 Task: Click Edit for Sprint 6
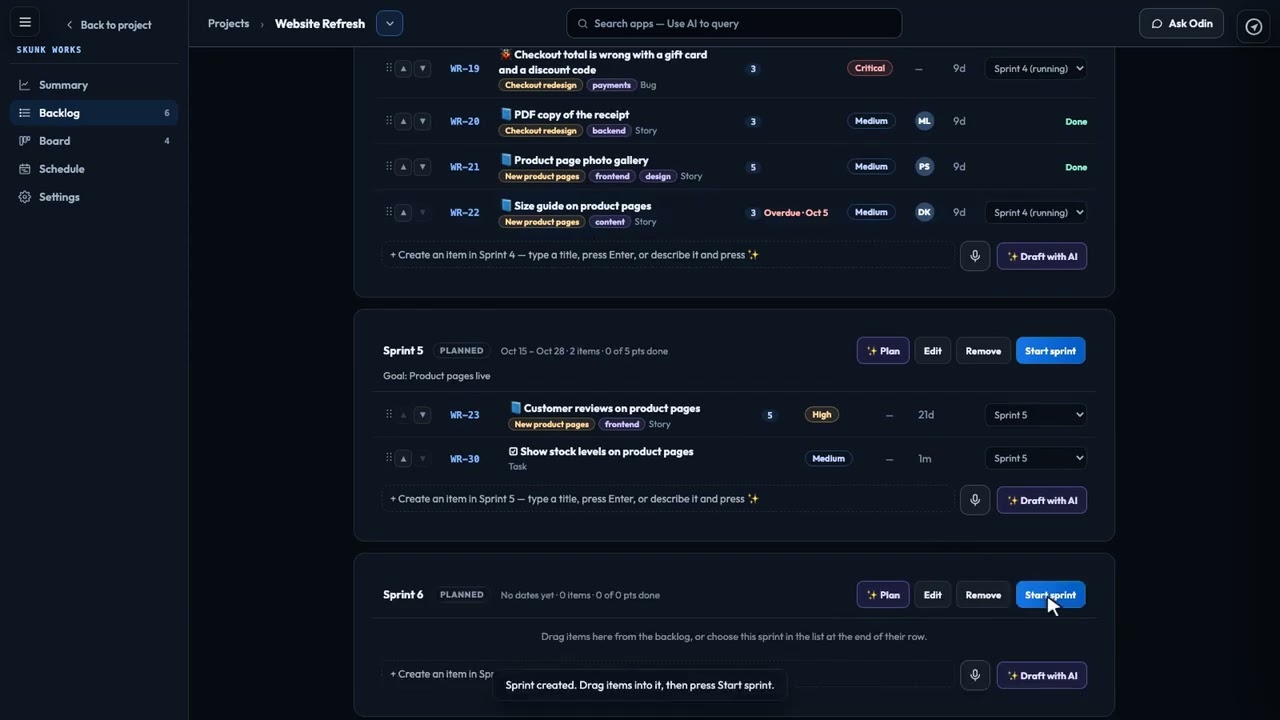[x=932, y=595]
